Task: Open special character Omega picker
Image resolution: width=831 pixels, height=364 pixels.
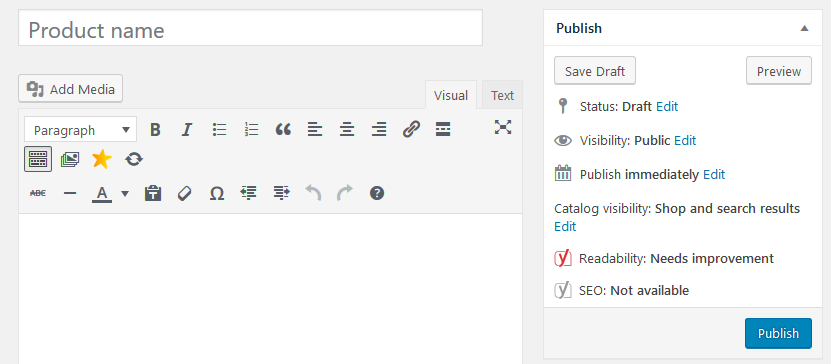Action: click(216, 193)
